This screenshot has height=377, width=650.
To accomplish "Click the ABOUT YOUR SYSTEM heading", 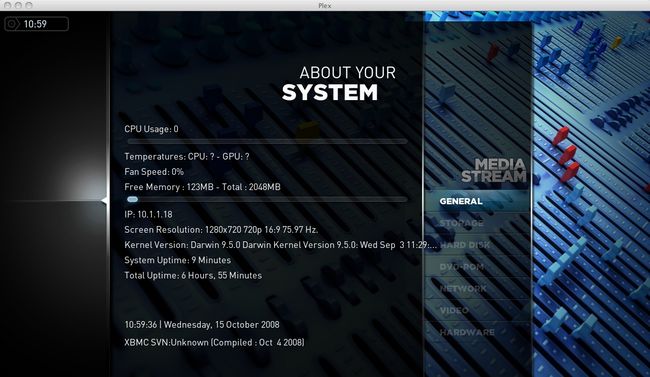I will click(x=339, y=83).
